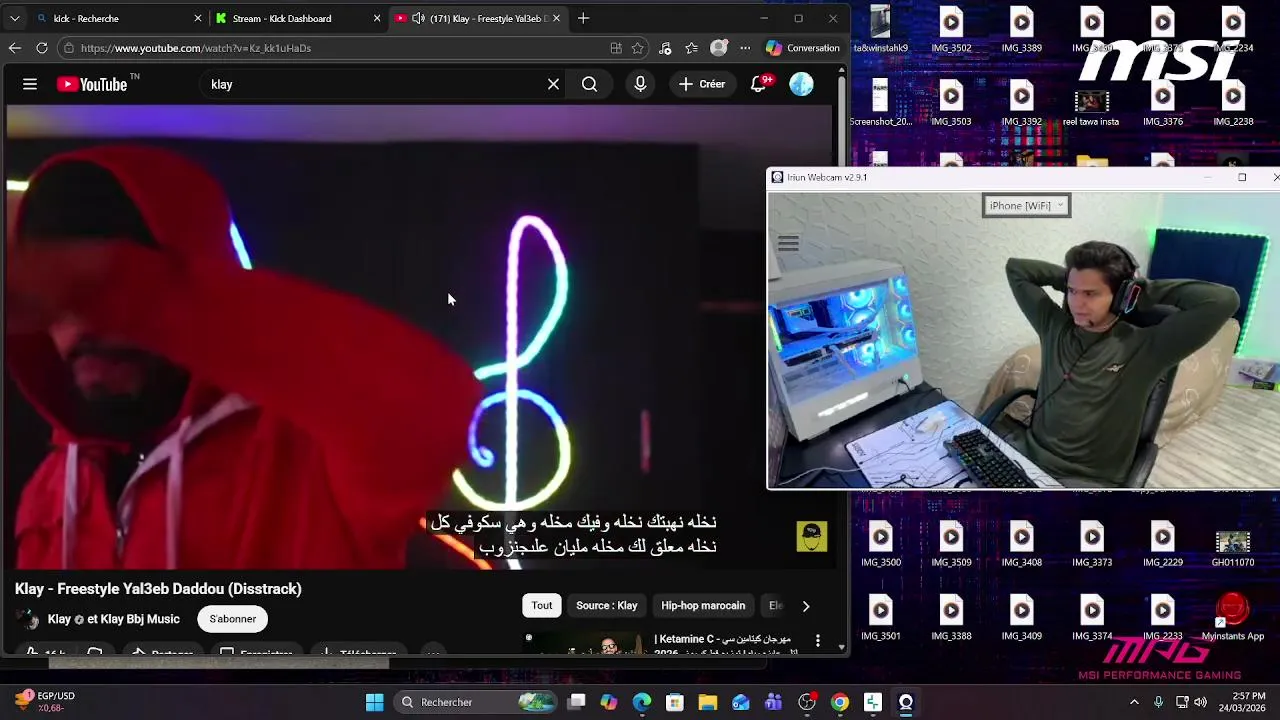Select desktop file GH011070
This screenshot has width=1280, height=720.
[x=1233, y=548]
